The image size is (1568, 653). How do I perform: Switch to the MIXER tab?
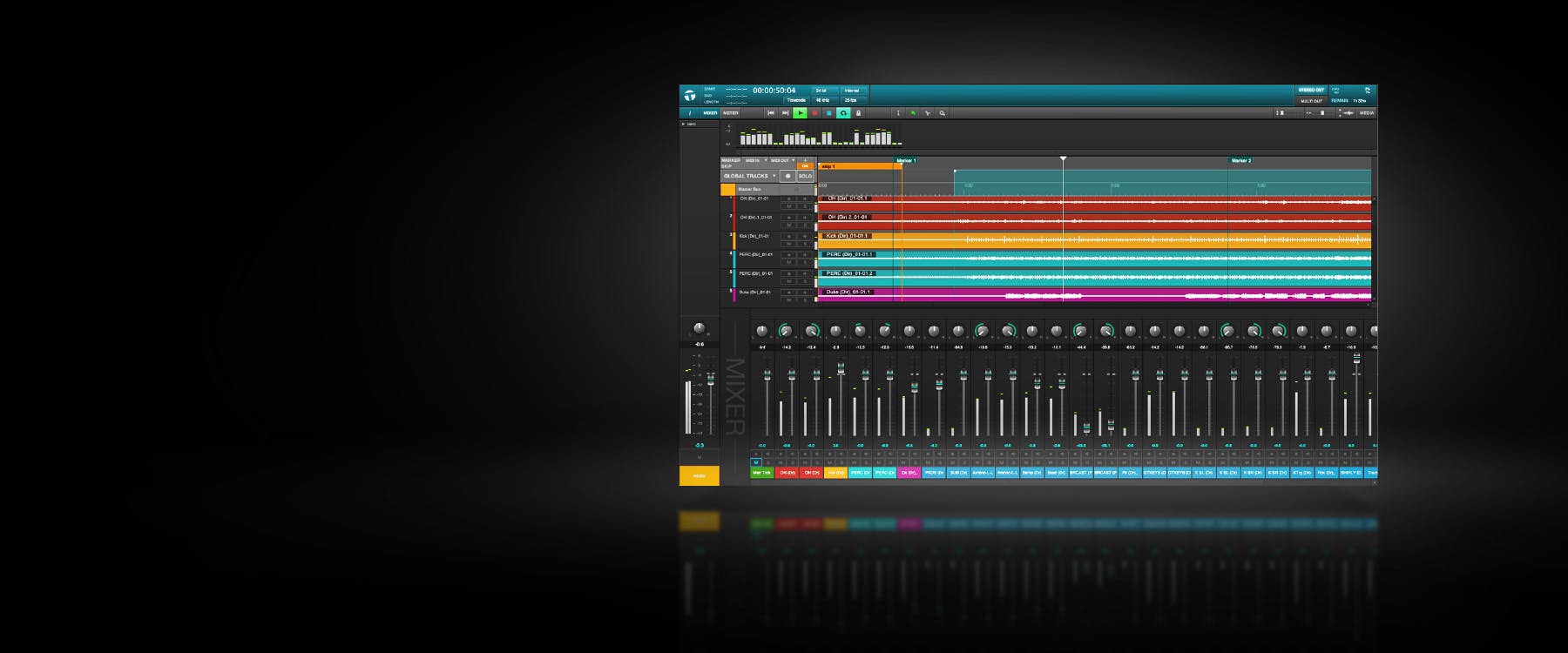(x=710, y=113)
